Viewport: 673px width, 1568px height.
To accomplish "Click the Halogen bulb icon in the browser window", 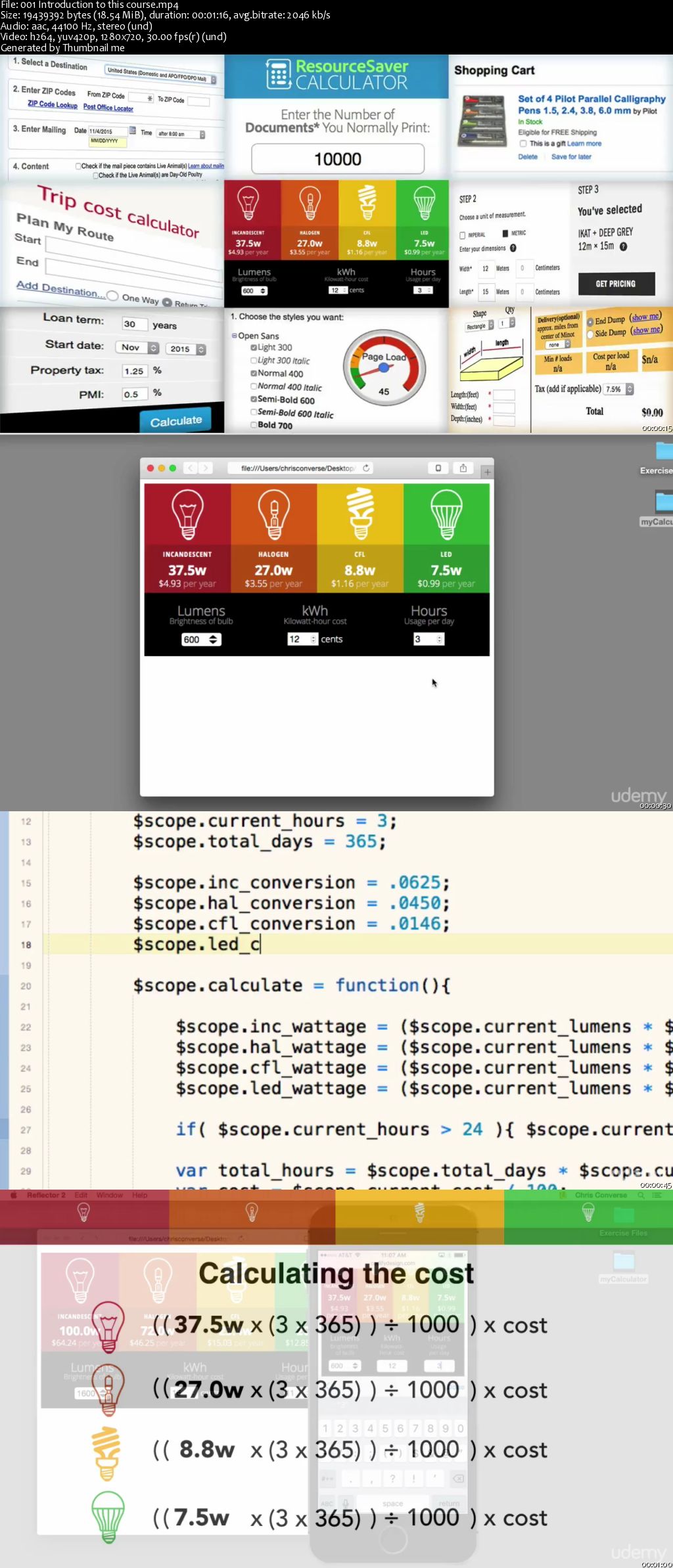I will [273, 514].
